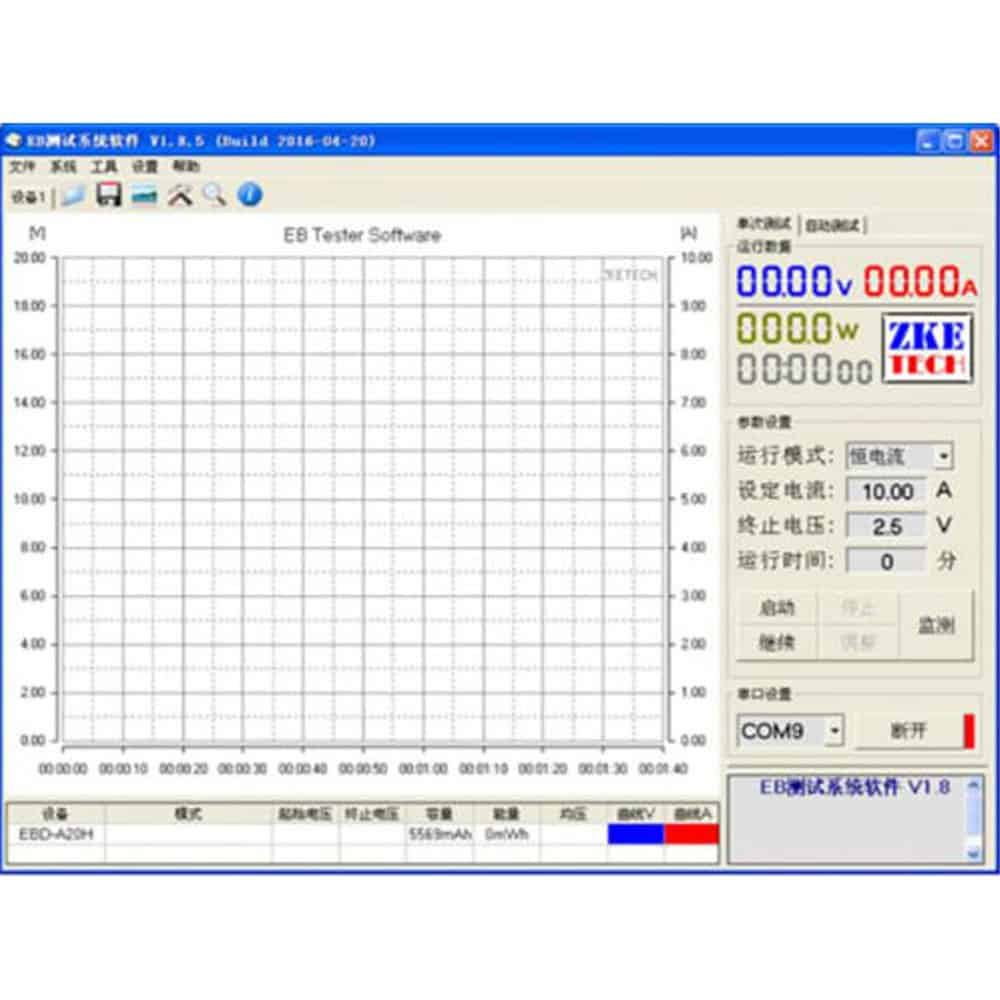Click the save chart image icon
1000x1000 pixels.
[x=145, y=195]
